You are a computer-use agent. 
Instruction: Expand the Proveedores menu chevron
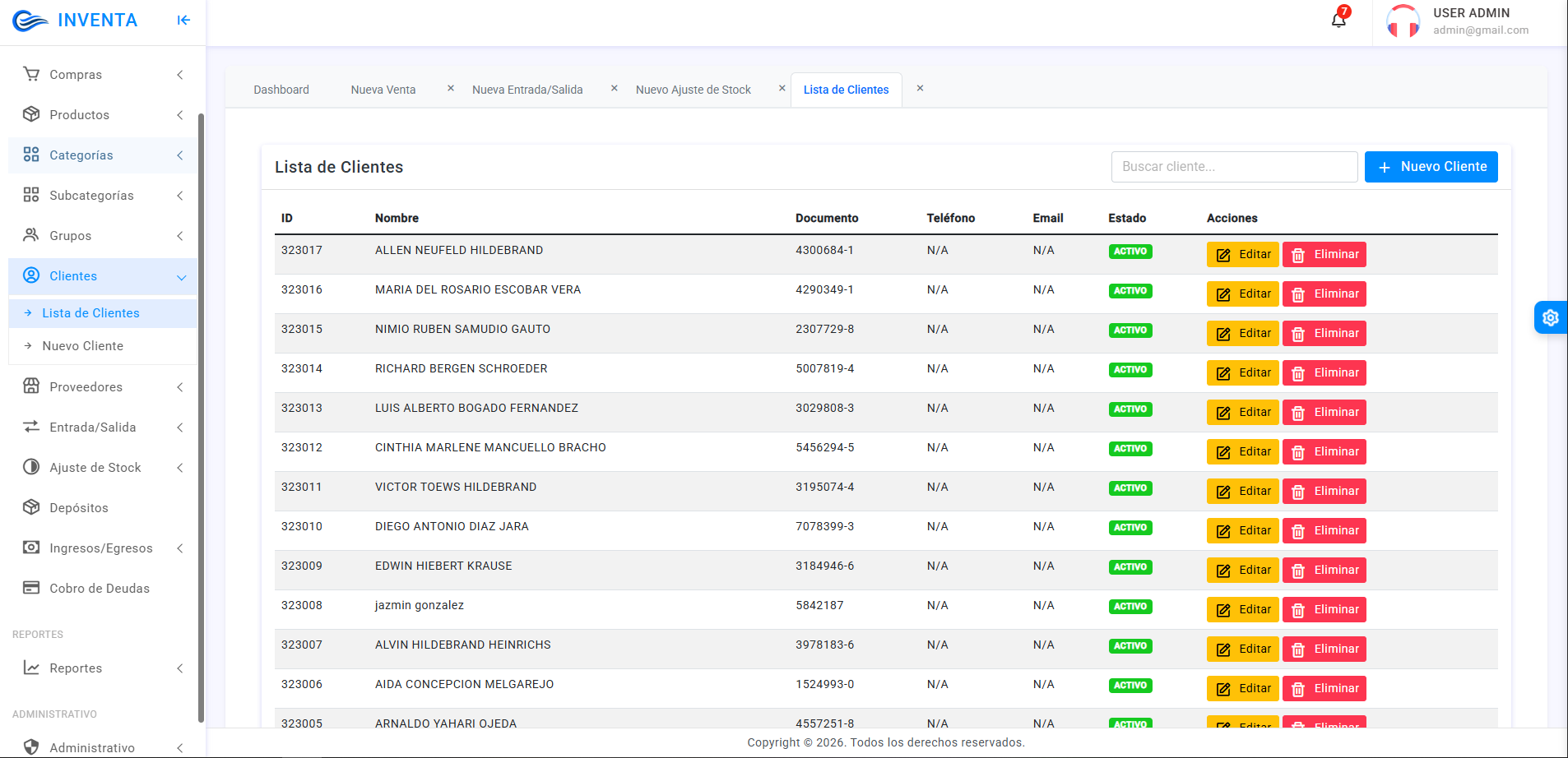tap(179, 387)
